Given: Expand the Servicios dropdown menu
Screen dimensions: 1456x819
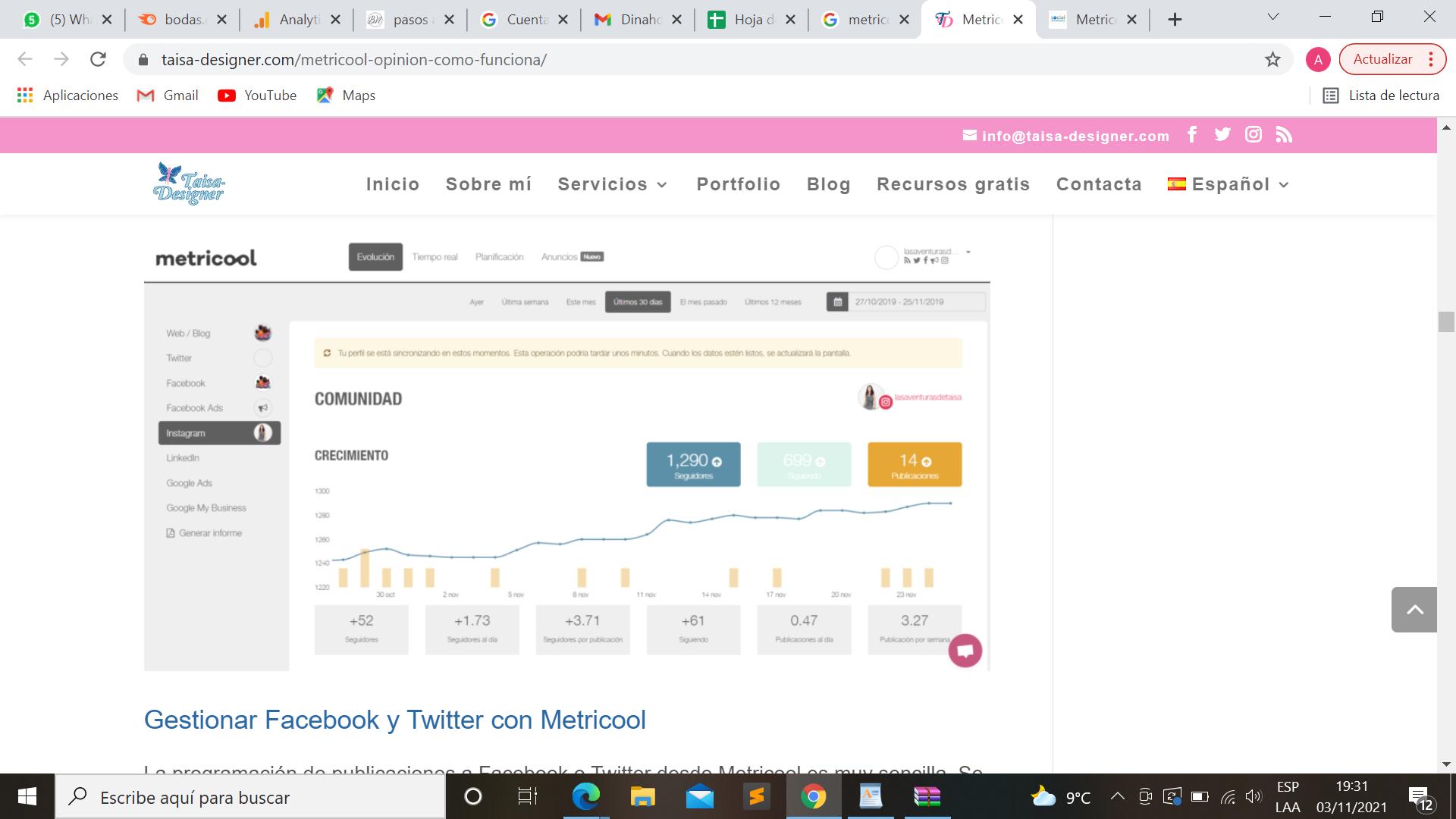Looking at the screenshot, I should (613, 184).
